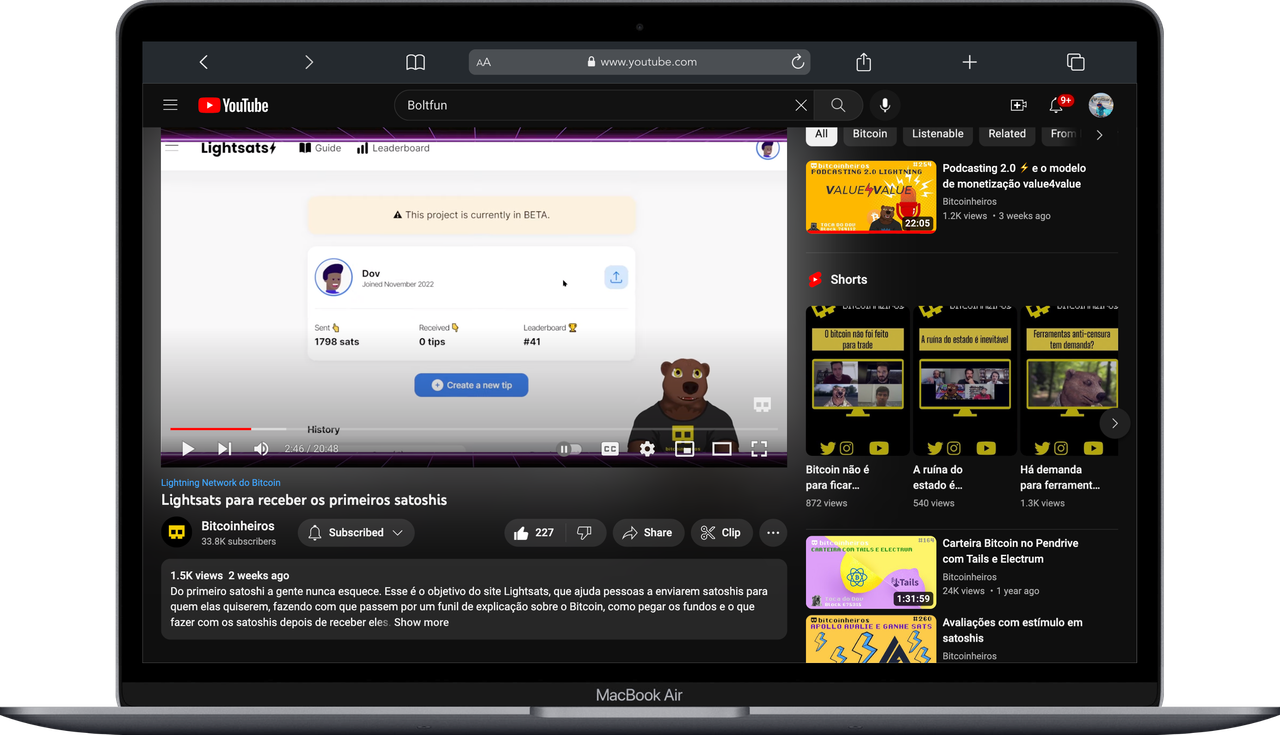Open a new tab with plus icon
Image resolution: width=1280 pixels, height=735 pixels.
click(969, 62)
